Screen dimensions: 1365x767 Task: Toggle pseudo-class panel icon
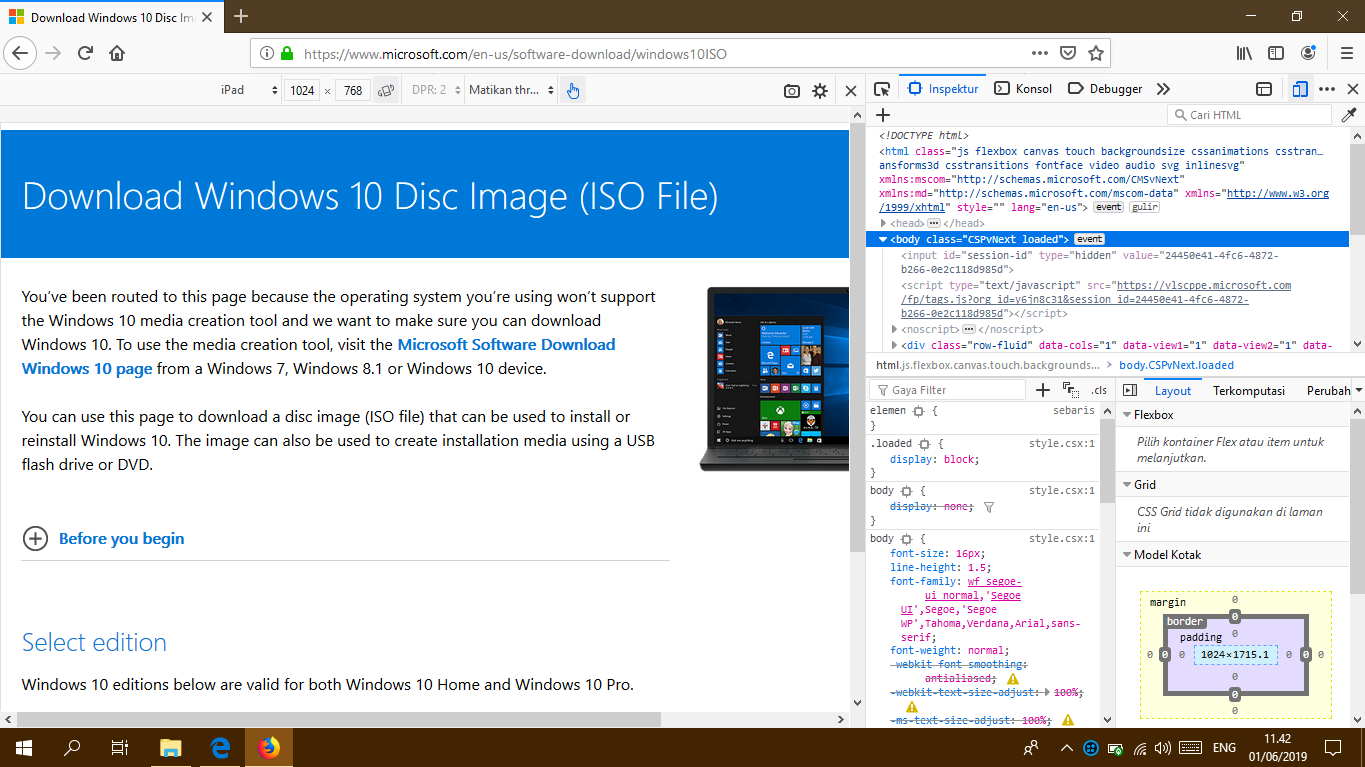1071,390
